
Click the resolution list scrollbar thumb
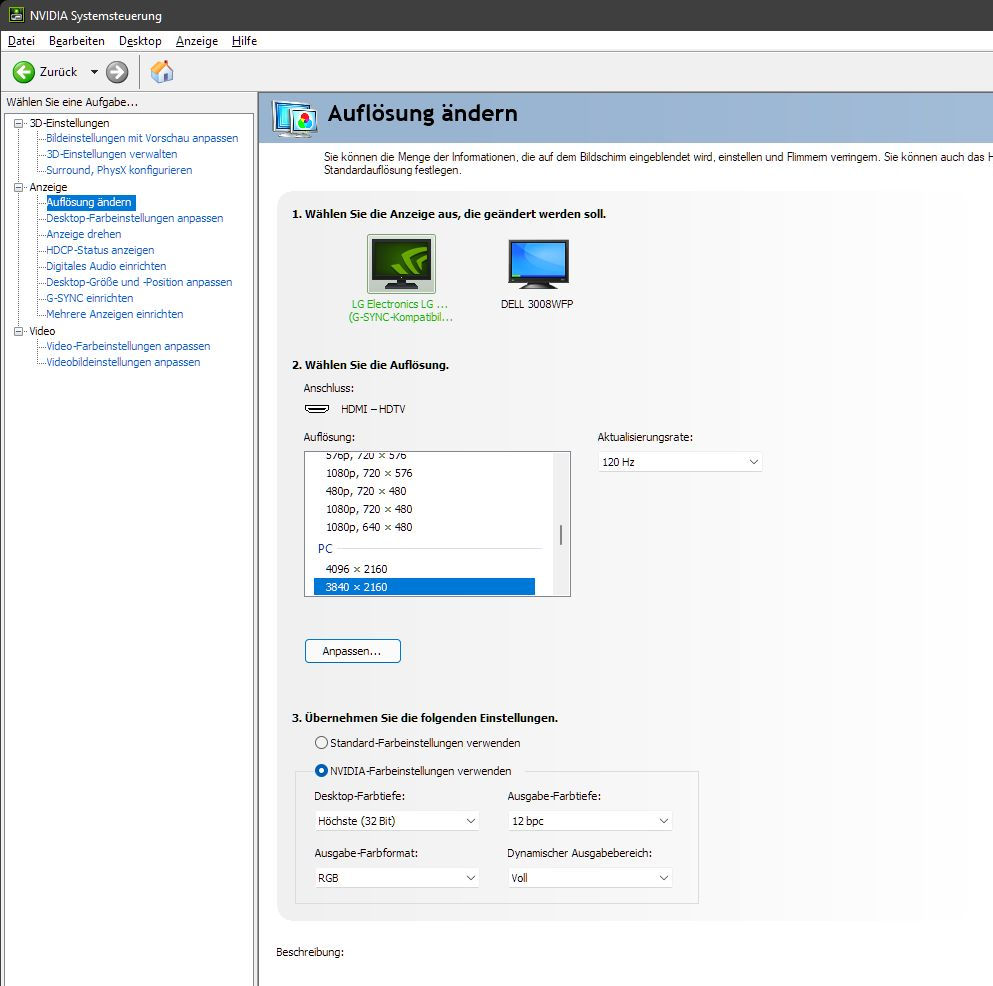tap(561, 535)
